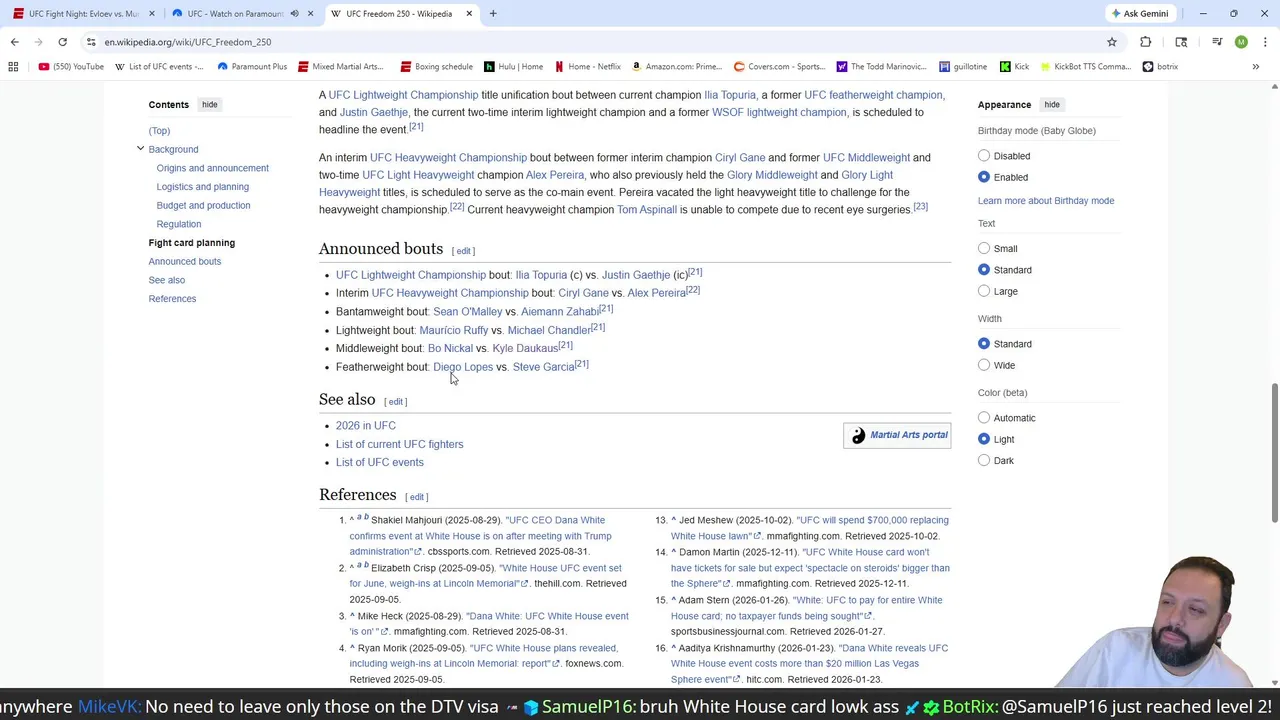Select Disabled for Birthday mode
The height and width of the screenshot is (720, 1280).
click(x=984, y=156)
